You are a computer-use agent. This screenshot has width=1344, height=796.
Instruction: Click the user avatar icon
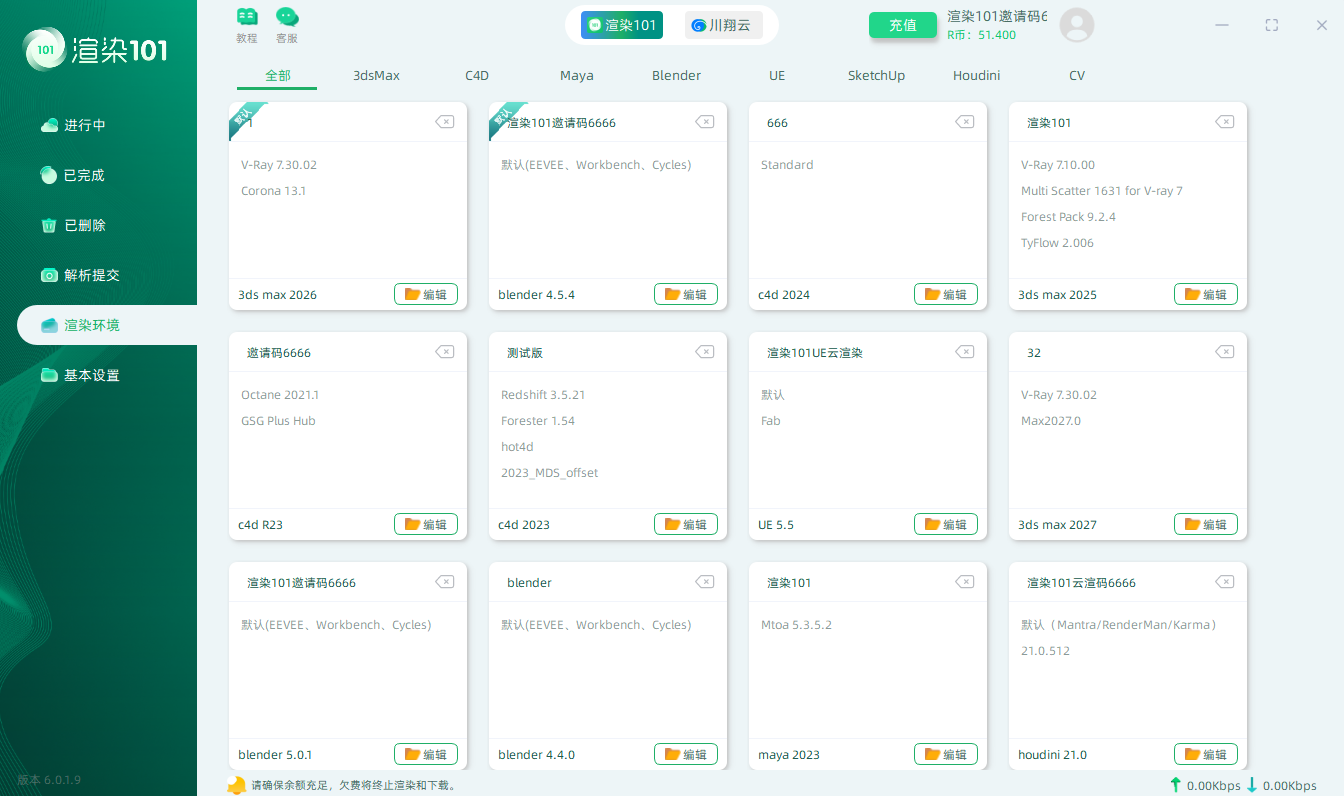tap(1077, 25)
